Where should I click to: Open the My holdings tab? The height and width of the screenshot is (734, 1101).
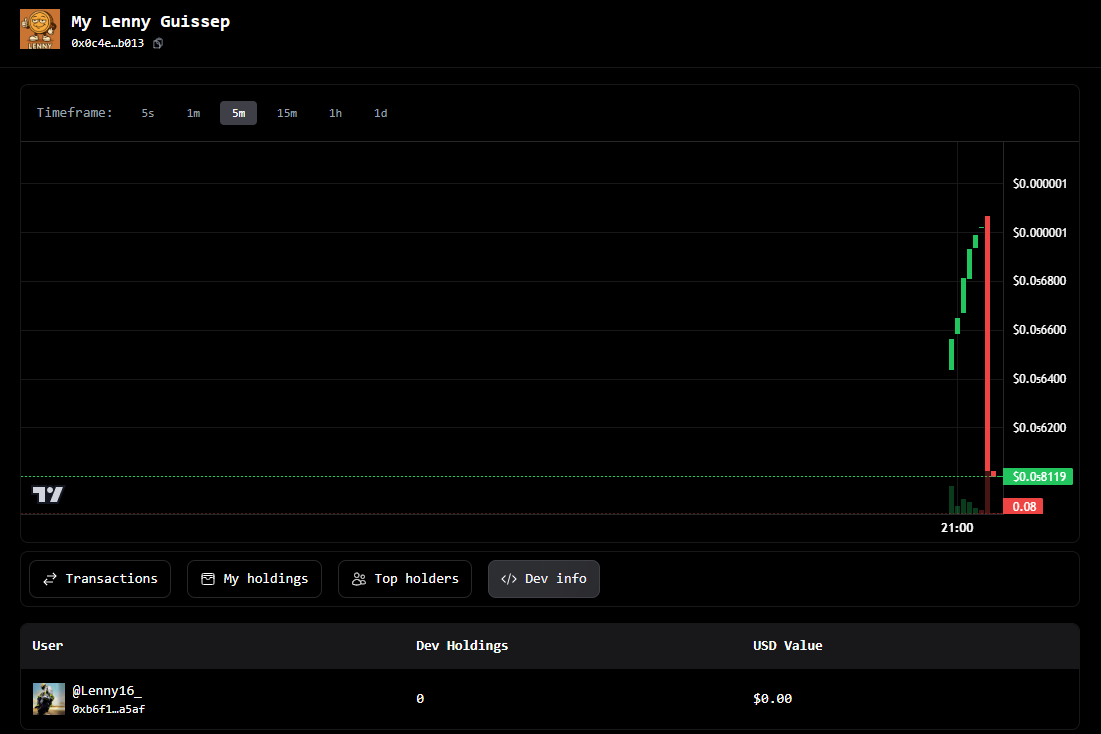pyautogui.click(x=254, y=579)
